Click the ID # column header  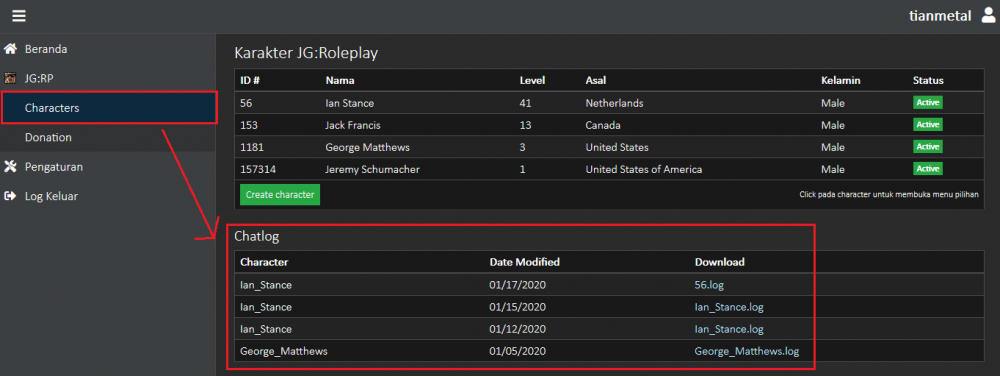coord(249,81)
